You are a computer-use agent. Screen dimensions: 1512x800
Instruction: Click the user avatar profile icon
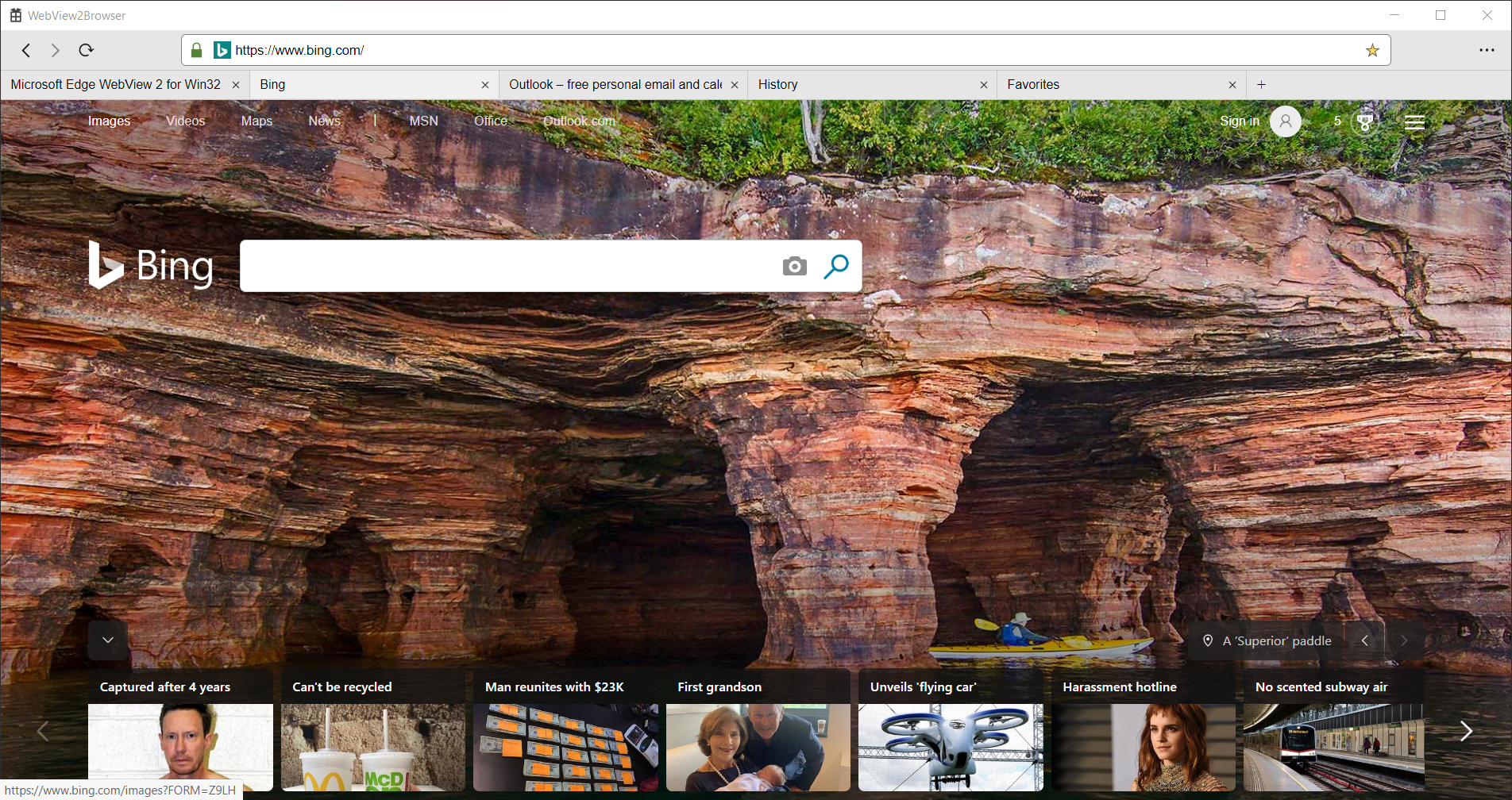point(1286,121)
